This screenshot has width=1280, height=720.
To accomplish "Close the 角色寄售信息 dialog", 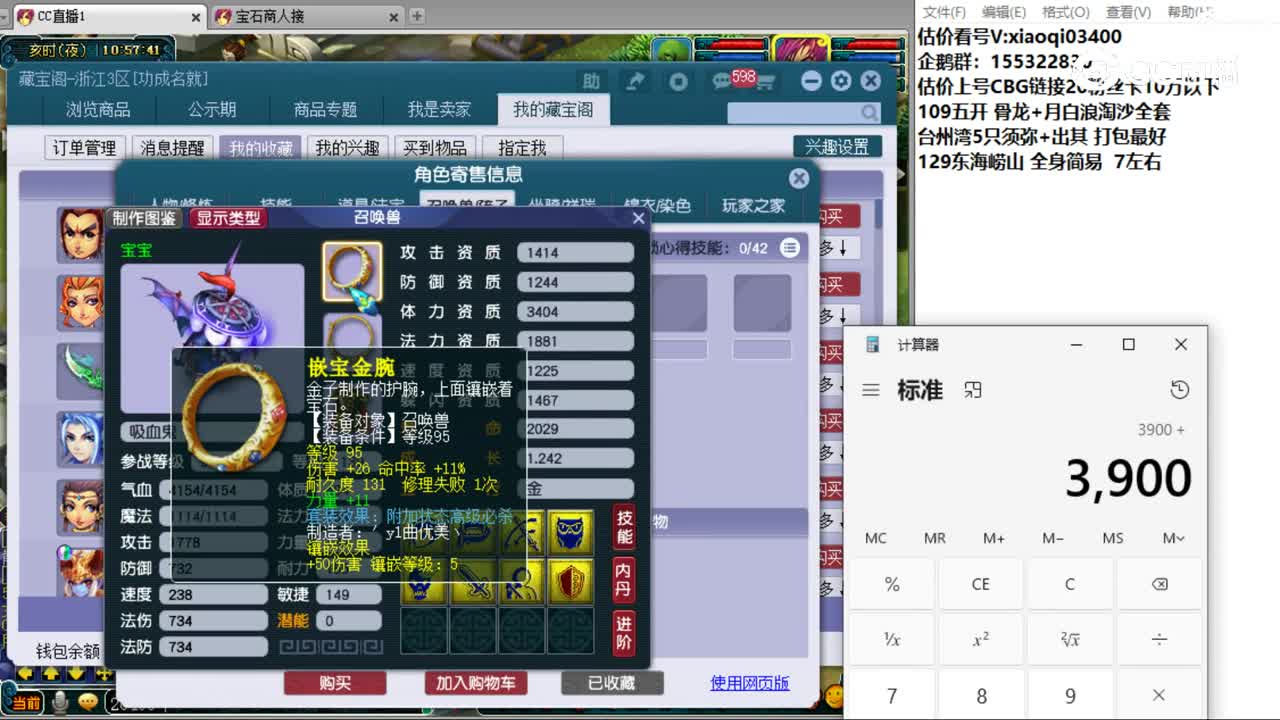I will pyautogui.click(x=798, y=178).
